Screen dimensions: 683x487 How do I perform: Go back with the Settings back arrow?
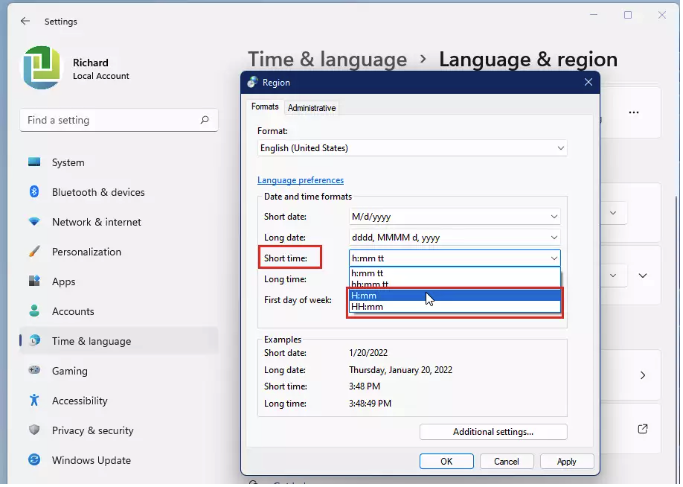(25, 21)
